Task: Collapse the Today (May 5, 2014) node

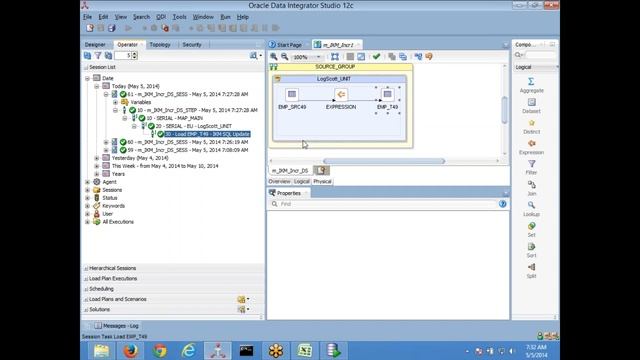Action: (x=97, y=86)
